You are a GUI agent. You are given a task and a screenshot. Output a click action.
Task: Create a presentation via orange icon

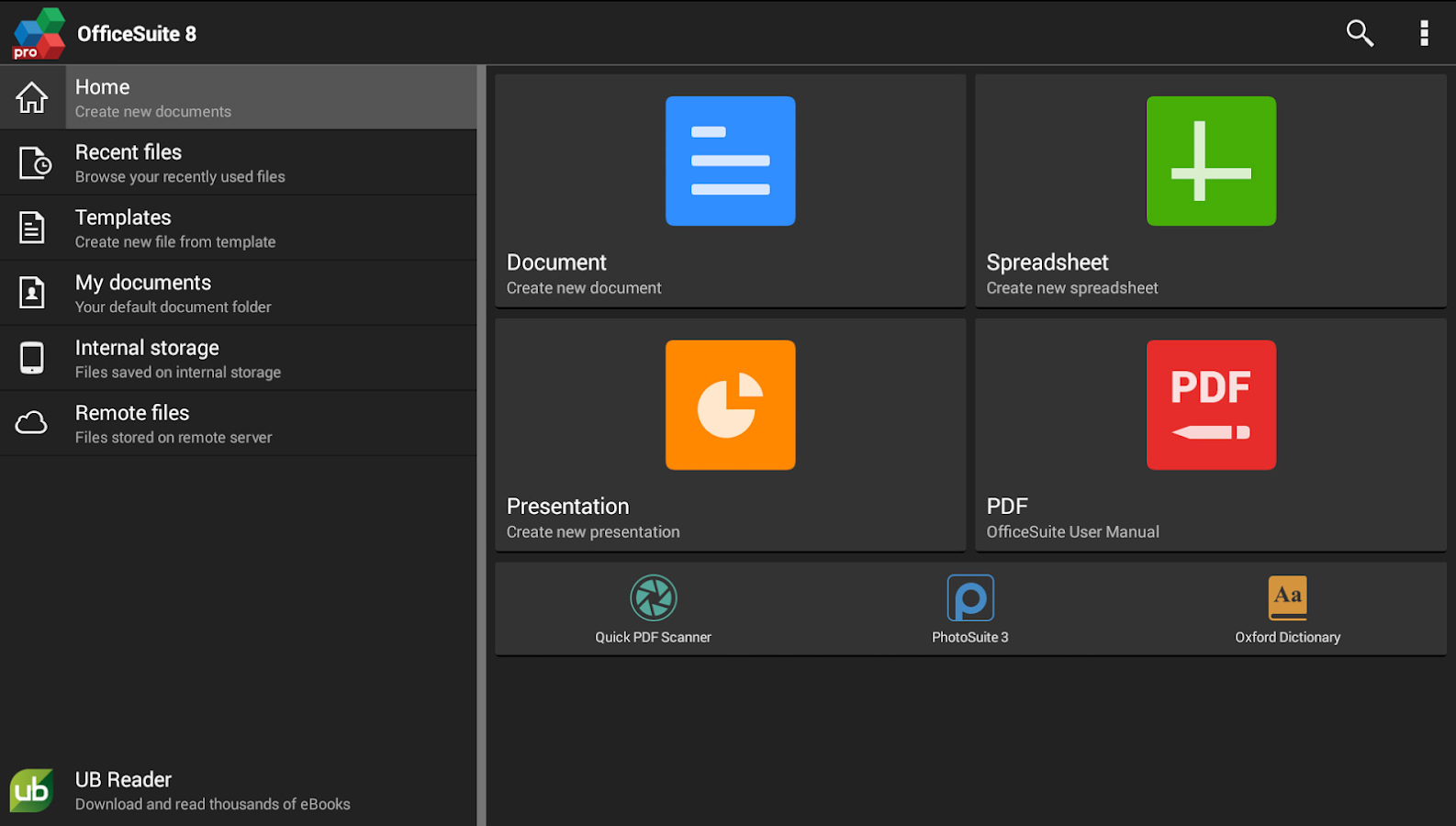[730, 405]
